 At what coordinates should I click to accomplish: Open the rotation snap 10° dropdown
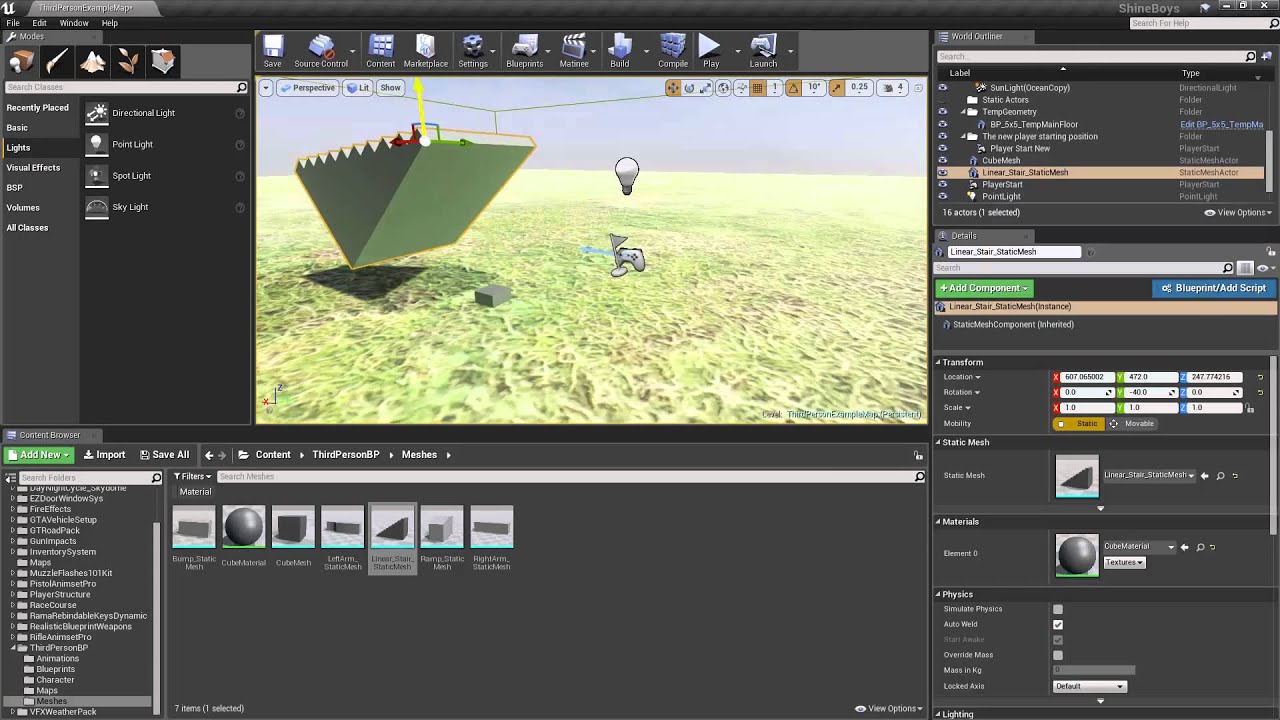tap(814, 88)
